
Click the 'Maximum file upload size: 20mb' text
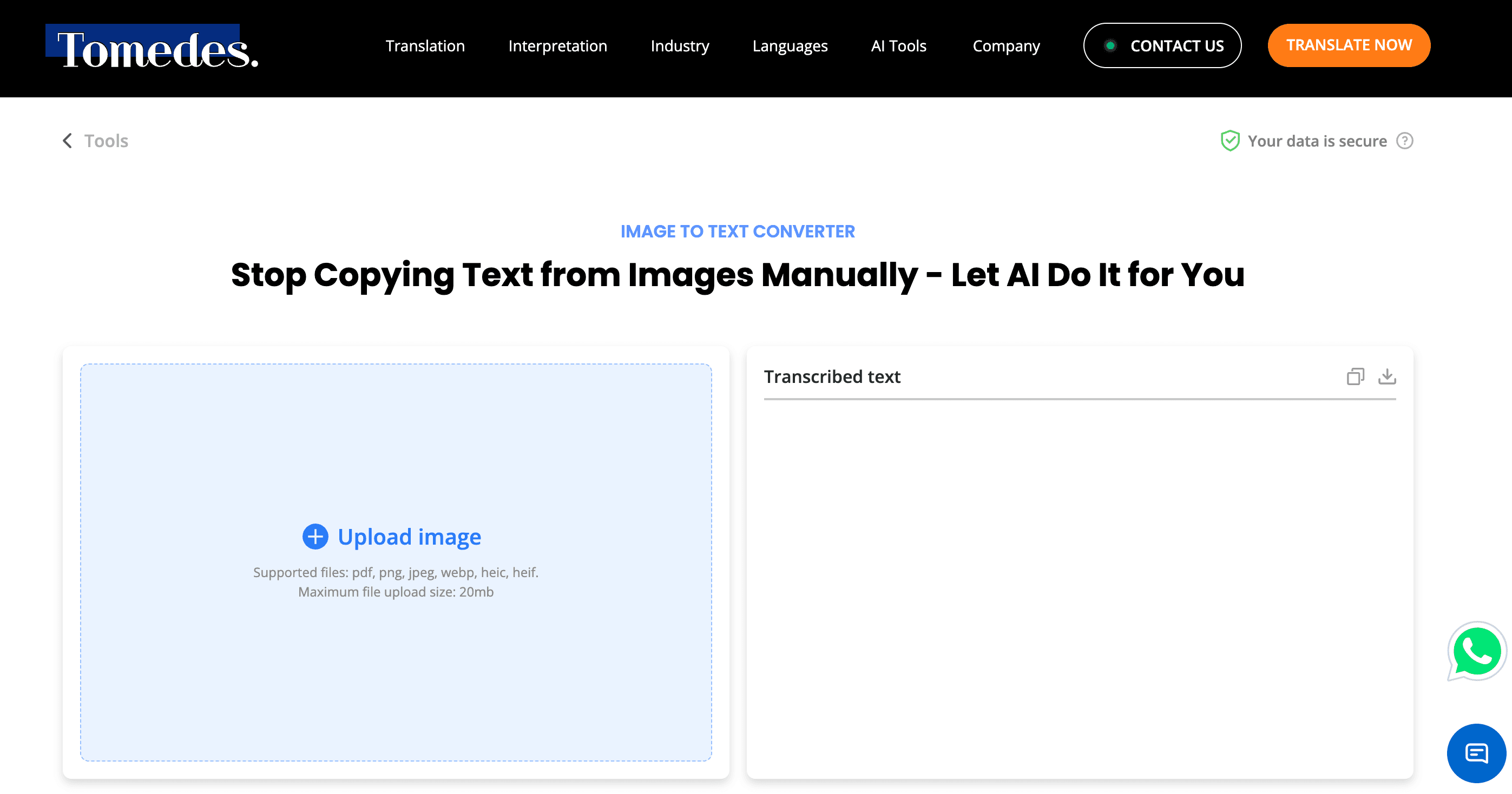pyautogui.click(x=396, y=592)
